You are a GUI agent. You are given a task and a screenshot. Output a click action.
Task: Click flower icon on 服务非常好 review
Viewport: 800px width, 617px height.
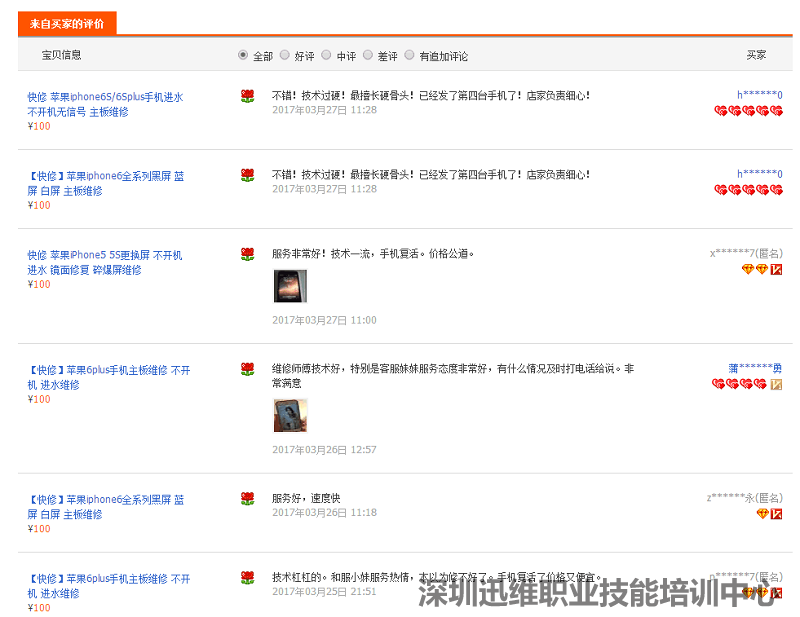[x=247, y=254]
